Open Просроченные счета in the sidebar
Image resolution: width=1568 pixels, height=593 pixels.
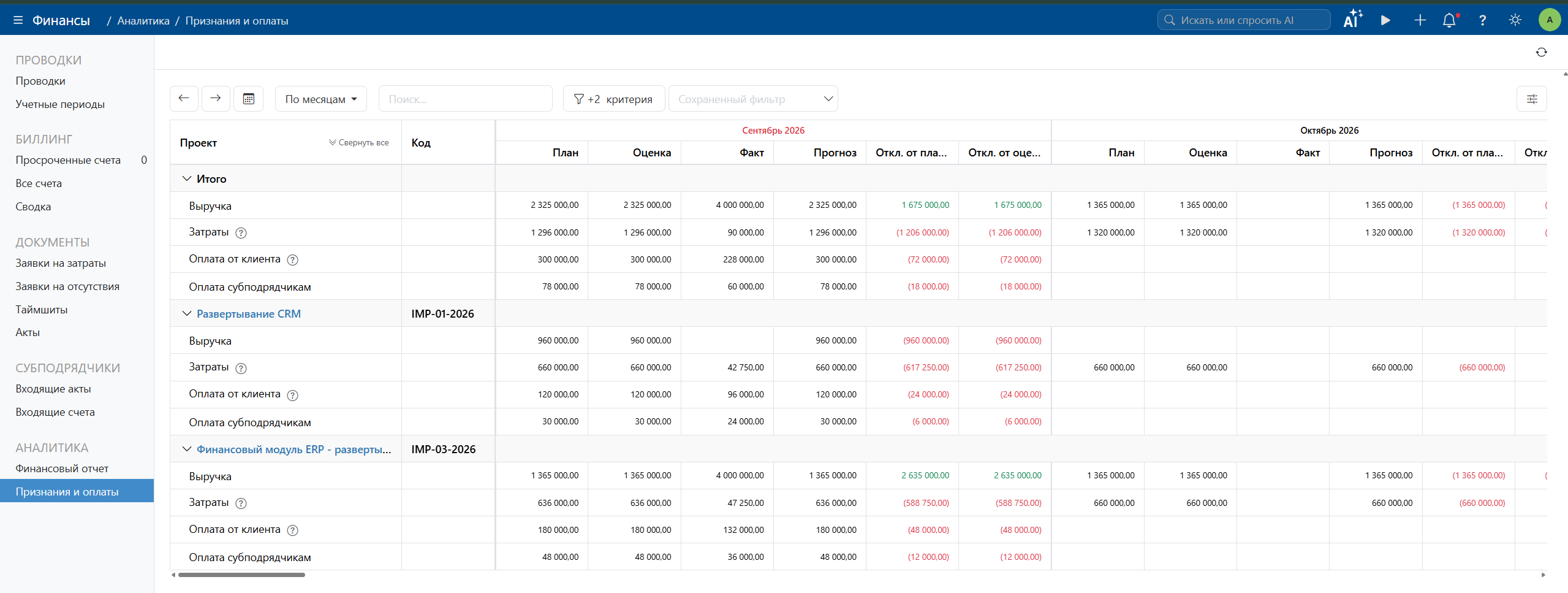[x=68, y=160]
